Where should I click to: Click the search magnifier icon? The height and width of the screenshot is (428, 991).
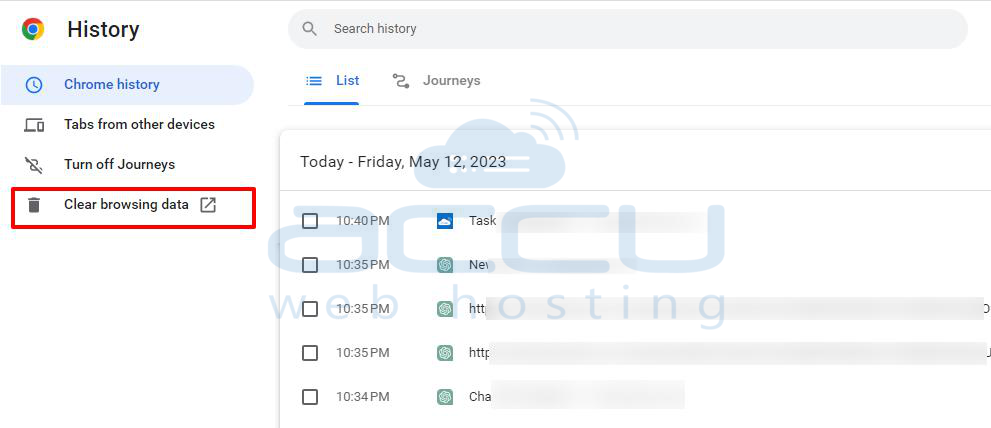click(x=310, y=29)
